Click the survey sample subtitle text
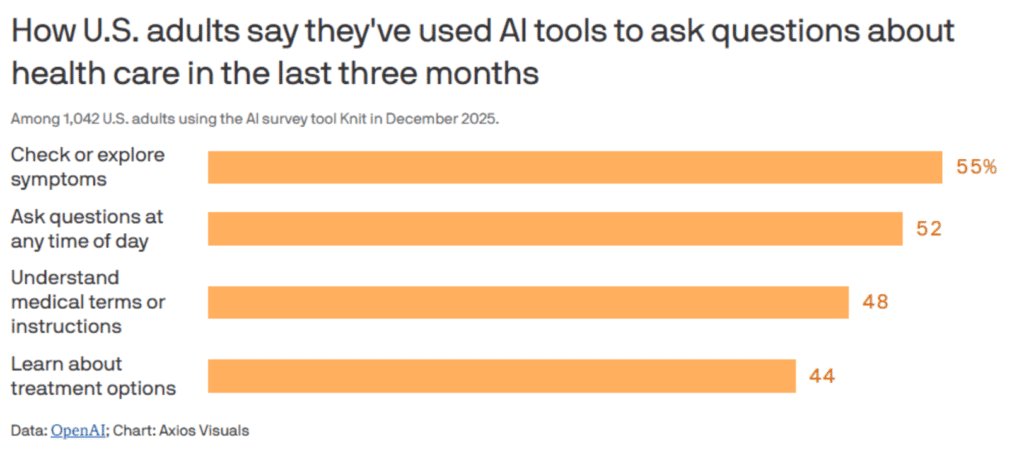The image size is (1024, 450). point(255,118)
